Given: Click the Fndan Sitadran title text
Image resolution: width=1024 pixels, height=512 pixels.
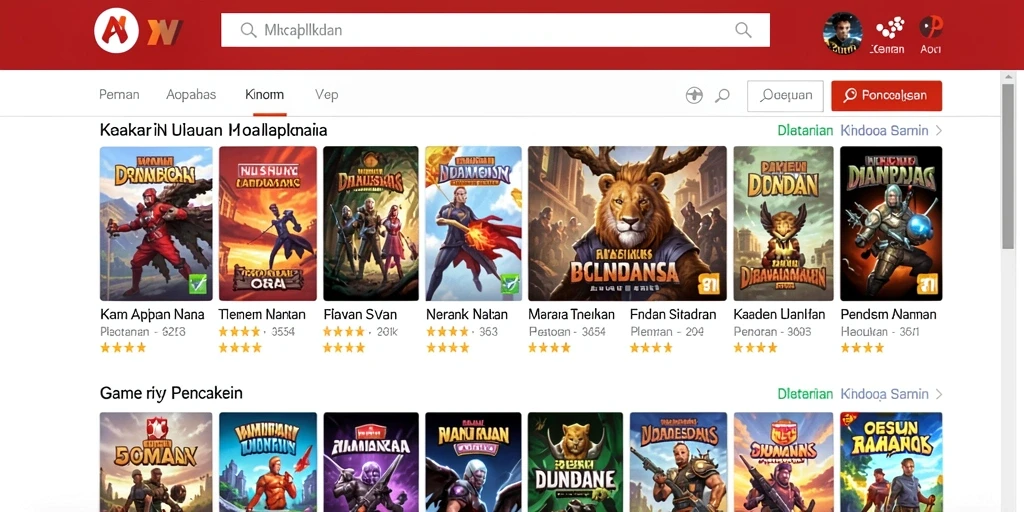Looking at the screenshot, I should 673,315.
